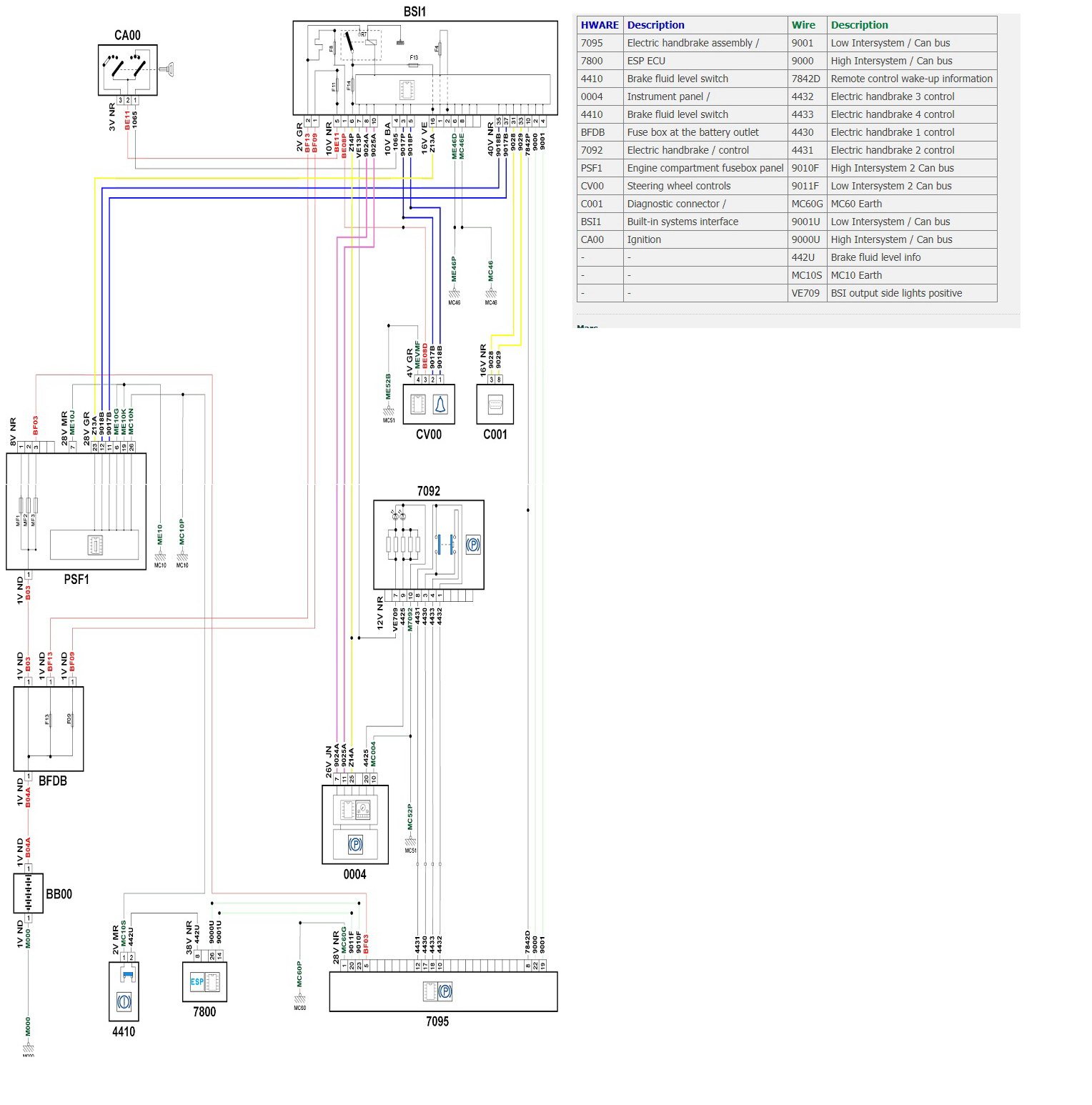1092x1105 pixels.
Task: Click 'Remote control wake-up information' cell
Action: (x=912, y=79)
